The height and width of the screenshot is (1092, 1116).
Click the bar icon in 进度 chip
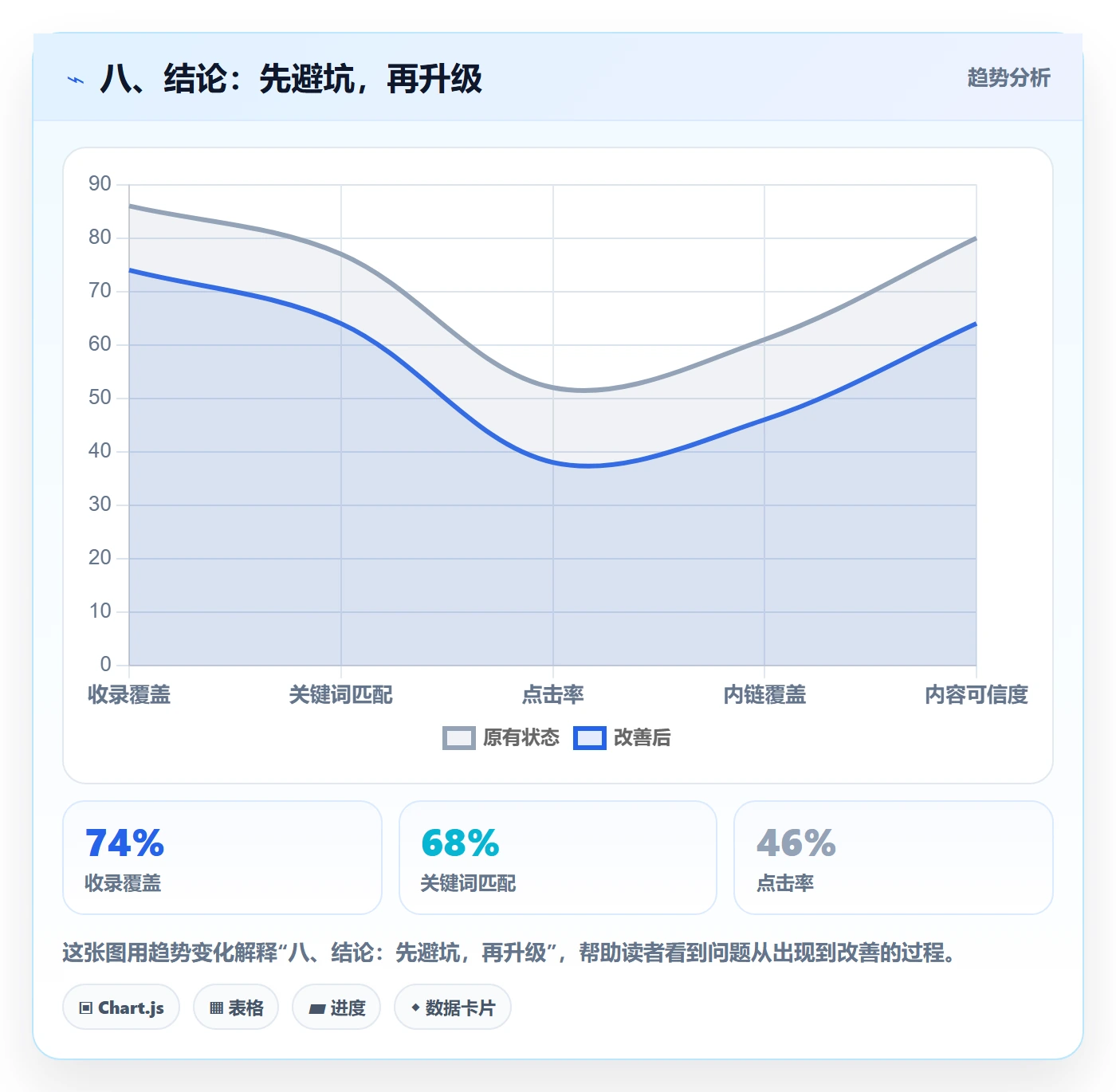pos(317,1009)
